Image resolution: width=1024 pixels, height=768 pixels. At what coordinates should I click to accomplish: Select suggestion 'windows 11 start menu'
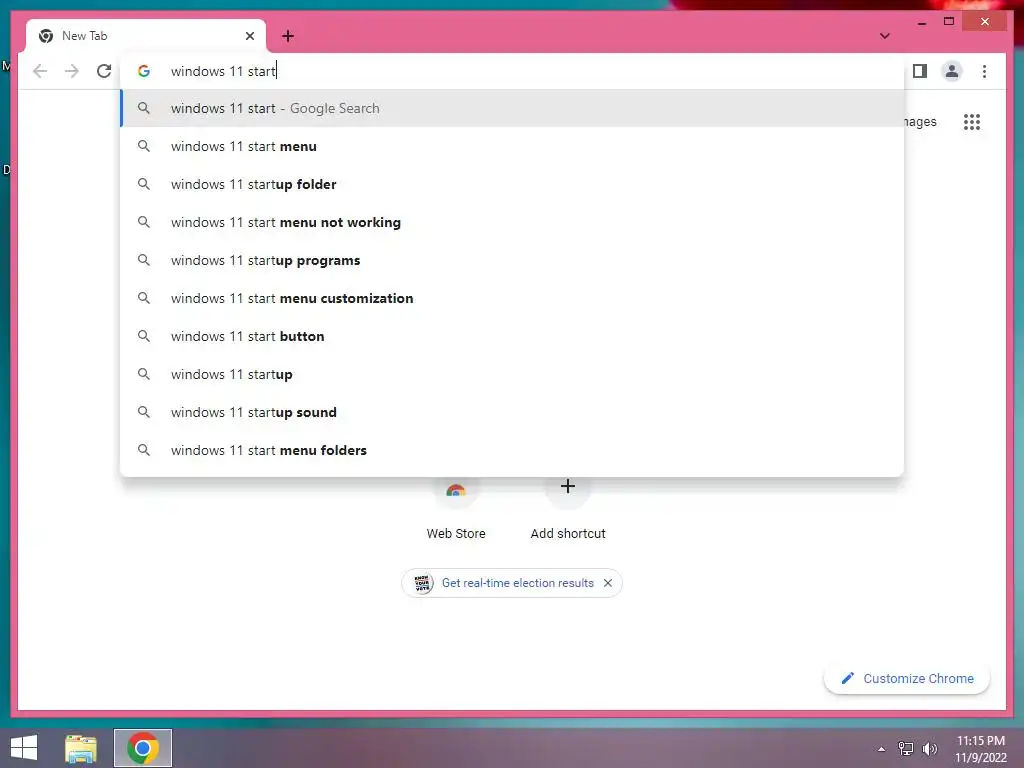tap(512, 146)
